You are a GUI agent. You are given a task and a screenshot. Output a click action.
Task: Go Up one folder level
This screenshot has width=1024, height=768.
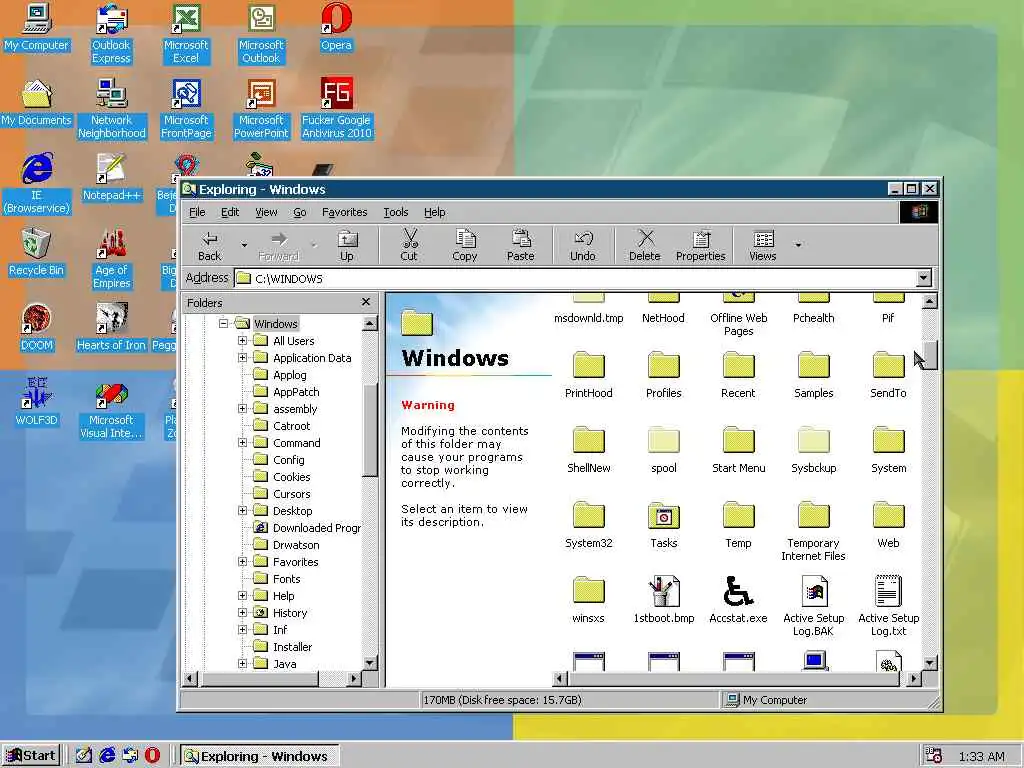tap(347, 245)
